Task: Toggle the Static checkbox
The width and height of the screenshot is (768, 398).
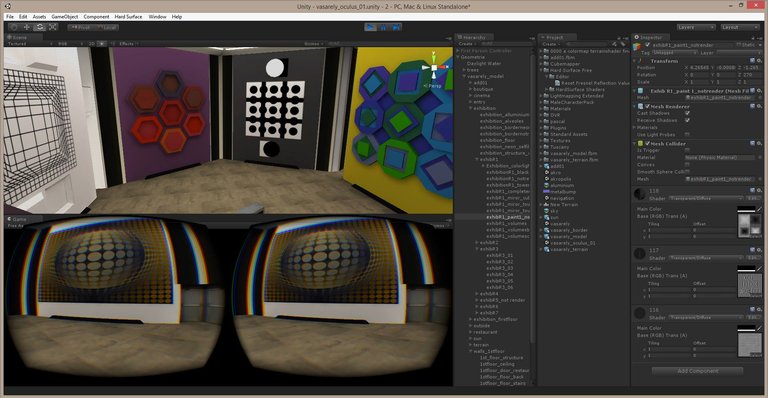Action: tap(739, 45)
